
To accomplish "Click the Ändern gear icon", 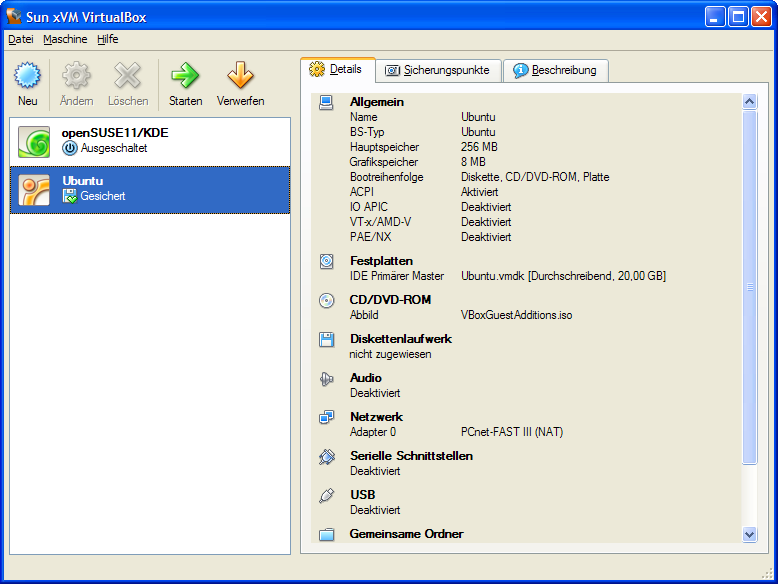I will click(x=76, y=76).
